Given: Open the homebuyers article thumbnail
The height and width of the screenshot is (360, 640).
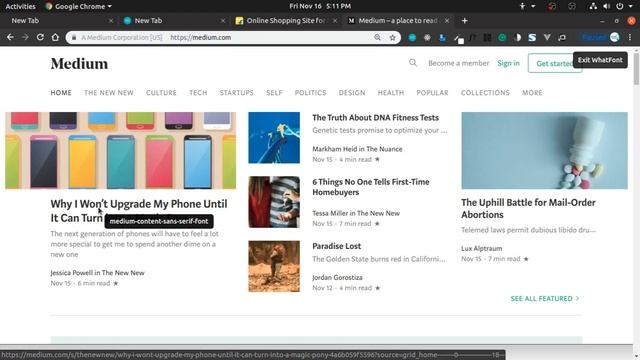Looking at the screenshot, I should pos(274,202).
